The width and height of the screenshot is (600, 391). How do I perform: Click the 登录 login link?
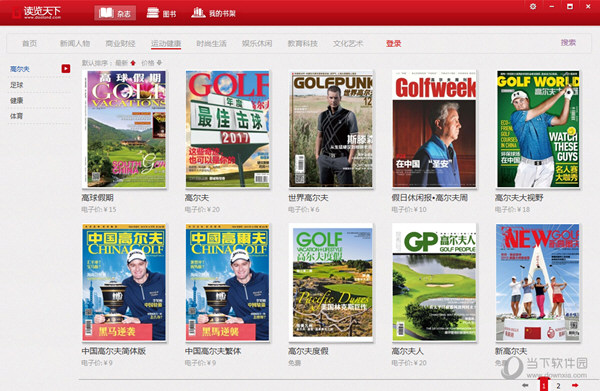click(393, 44)
